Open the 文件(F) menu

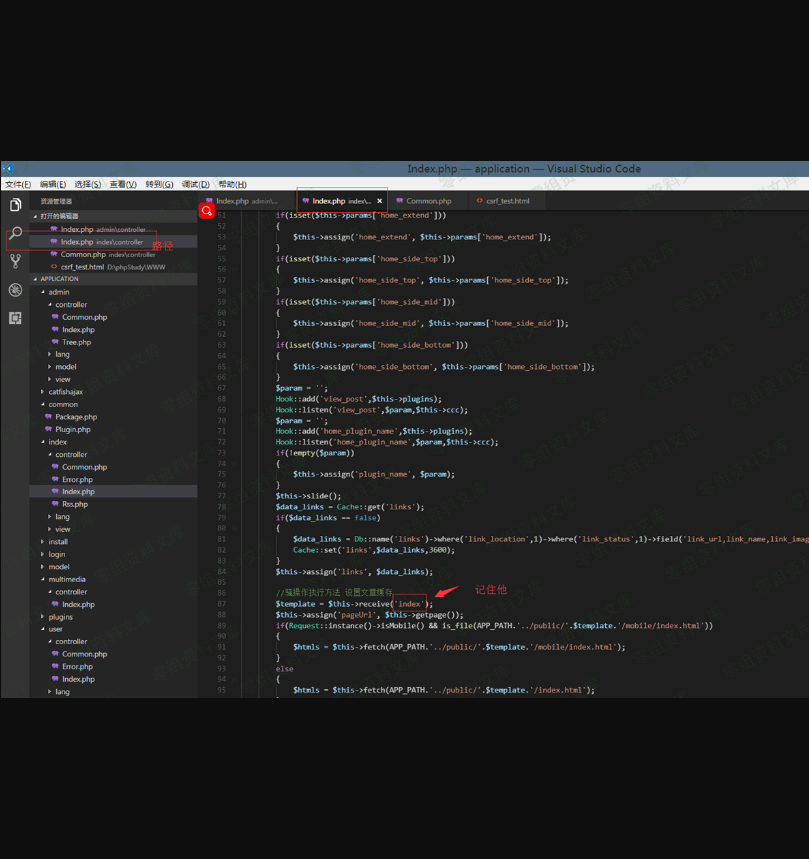coord(18,184)
